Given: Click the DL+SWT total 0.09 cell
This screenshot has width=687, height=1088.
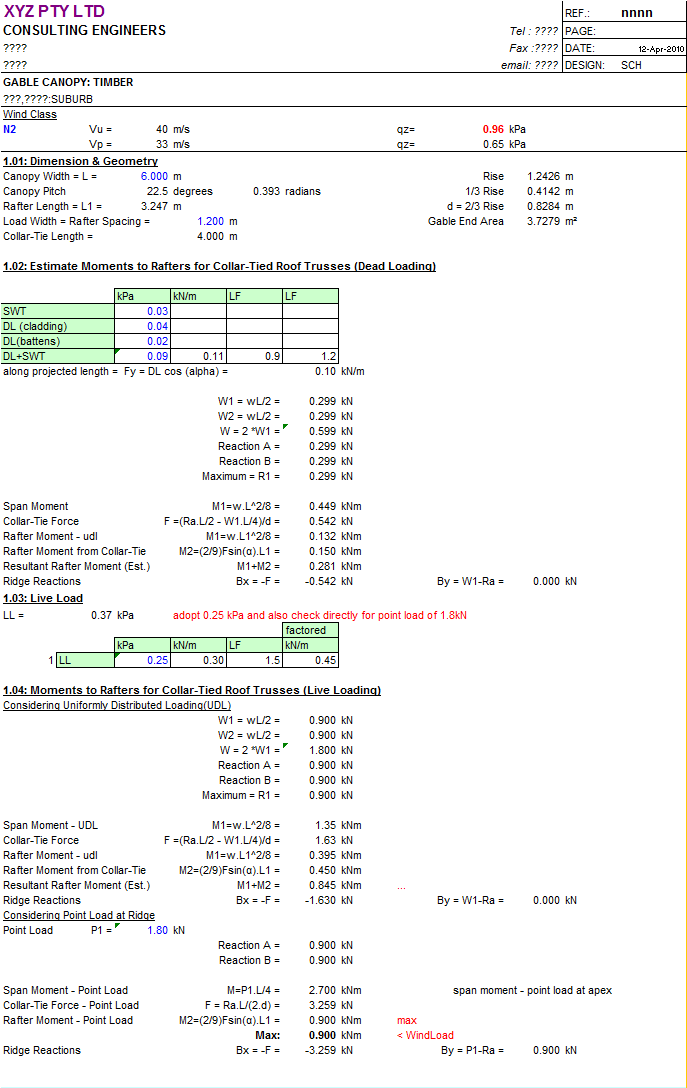Looking at the screenshot, I should click(x=142, y=356).
